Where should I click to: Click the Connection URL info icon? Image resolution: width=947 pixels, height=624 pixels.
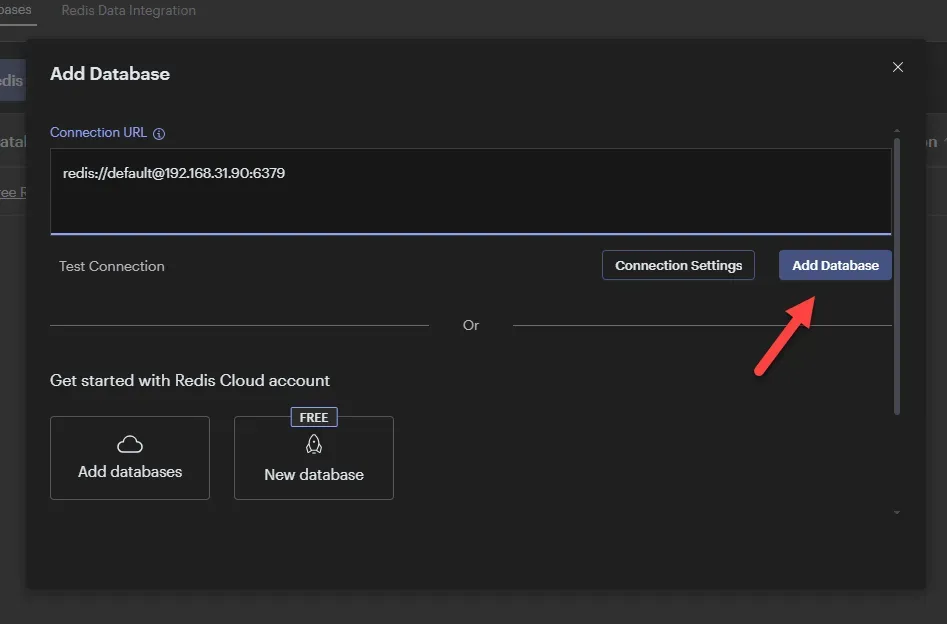click(159, 133)
